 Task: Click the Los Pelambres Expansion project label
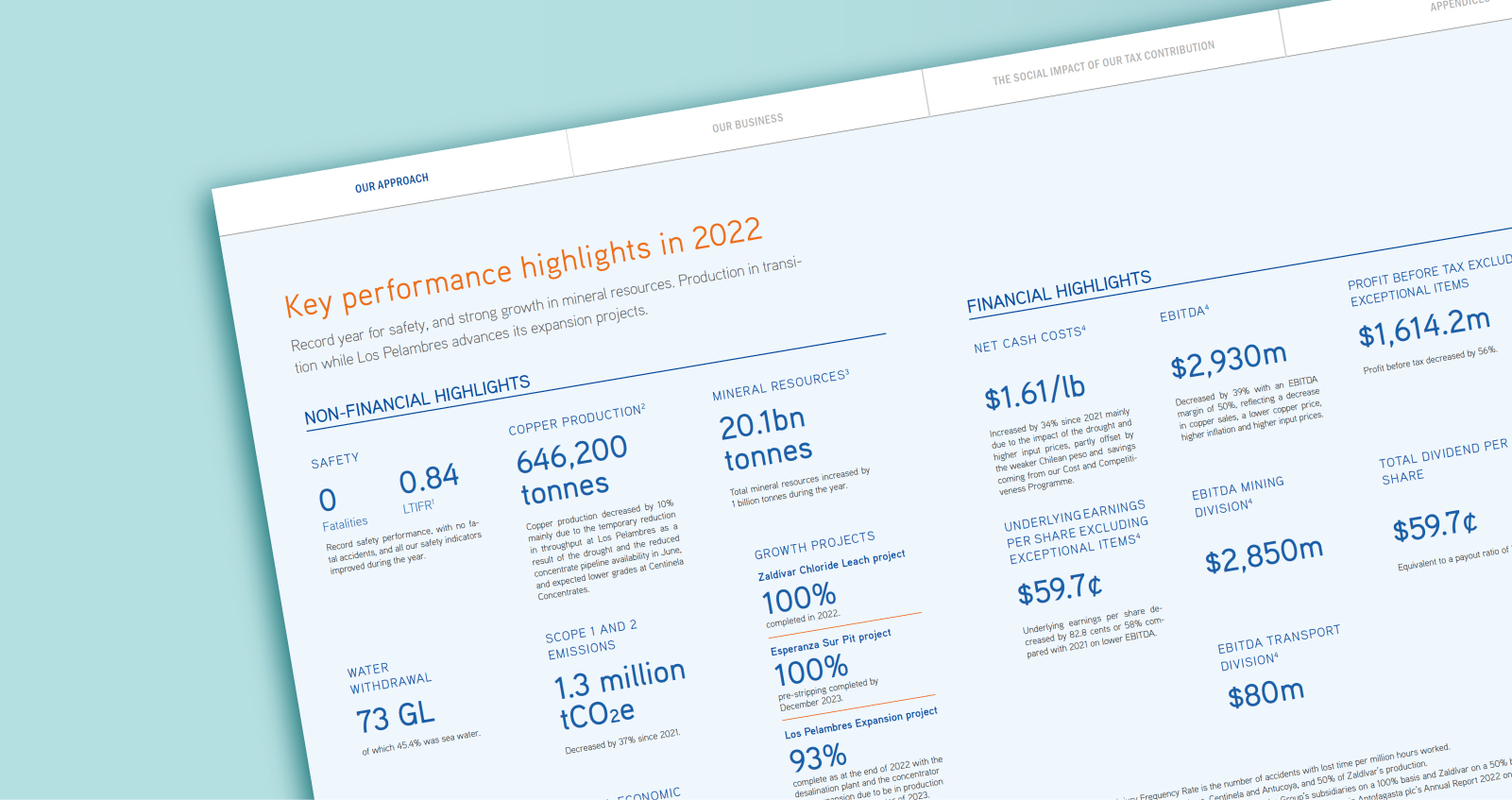coord(860,723)
